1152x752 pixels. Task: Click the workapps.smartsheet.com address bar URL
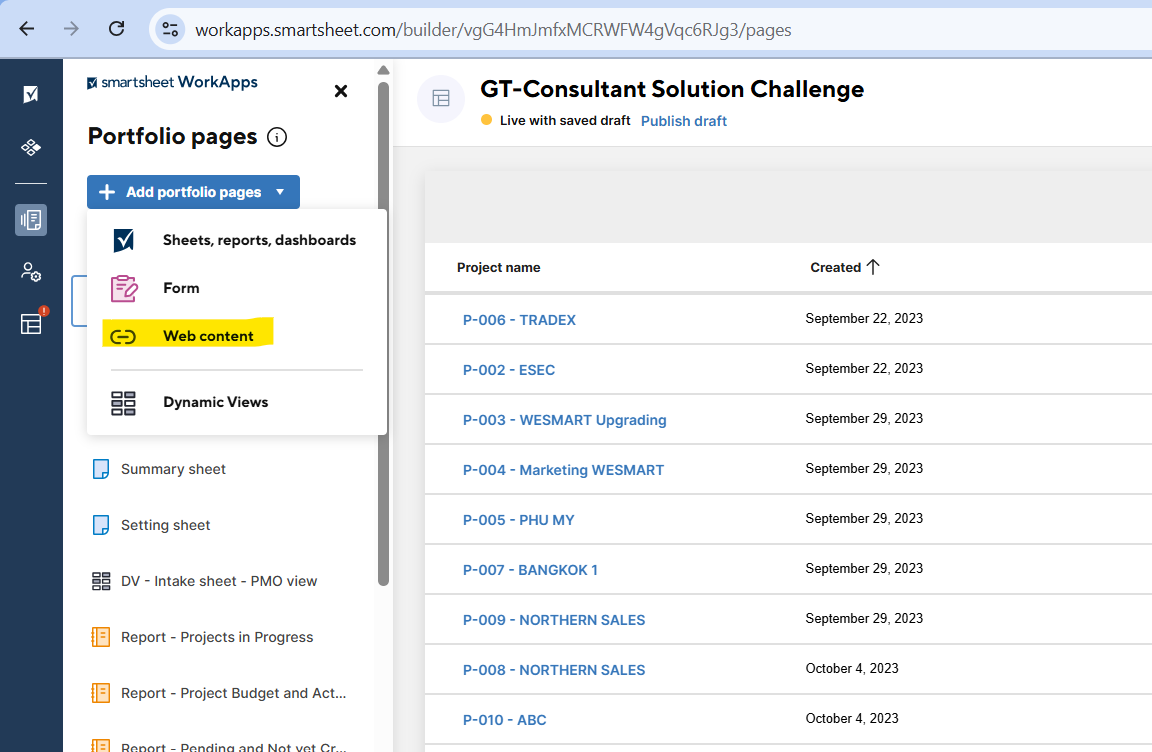point(493,30)
